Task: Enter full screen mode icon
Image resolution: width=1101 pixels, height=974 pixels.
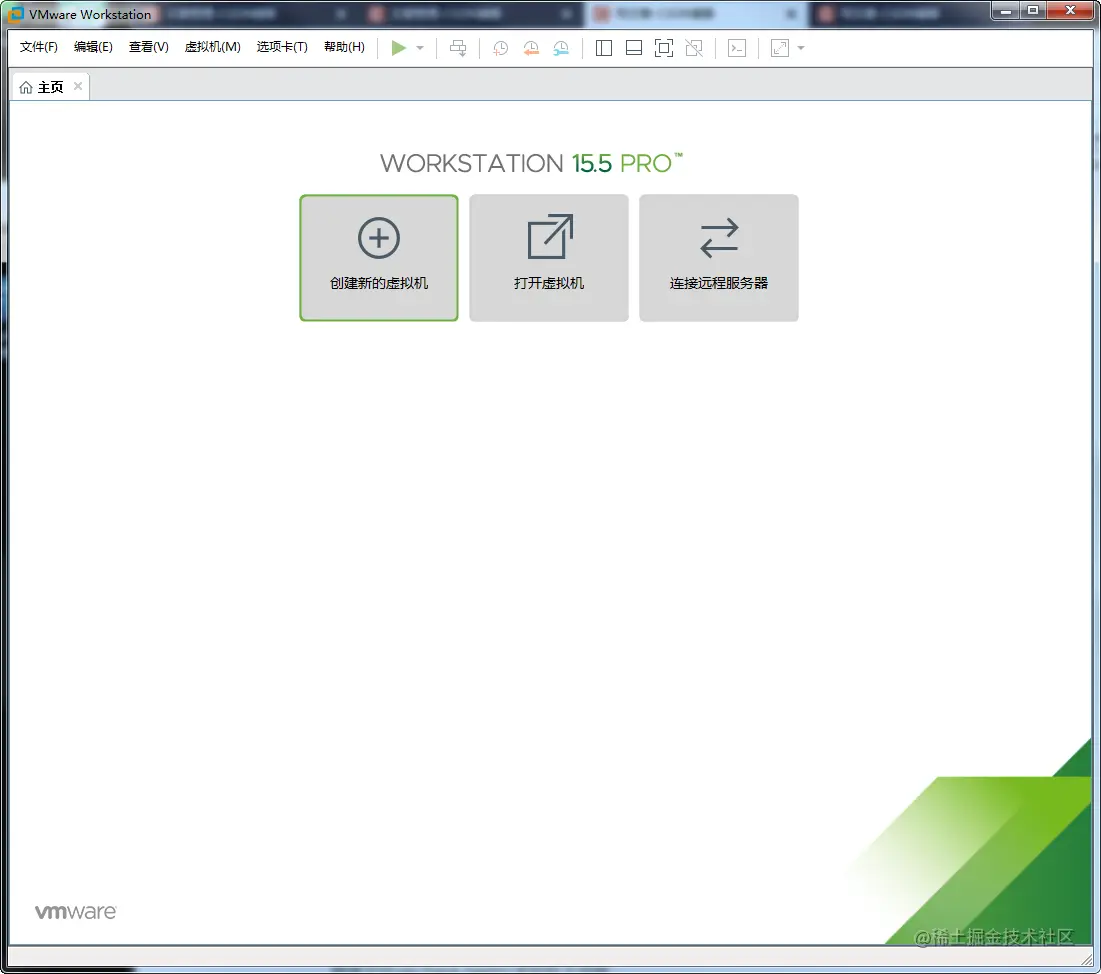Action: (664, 48)
